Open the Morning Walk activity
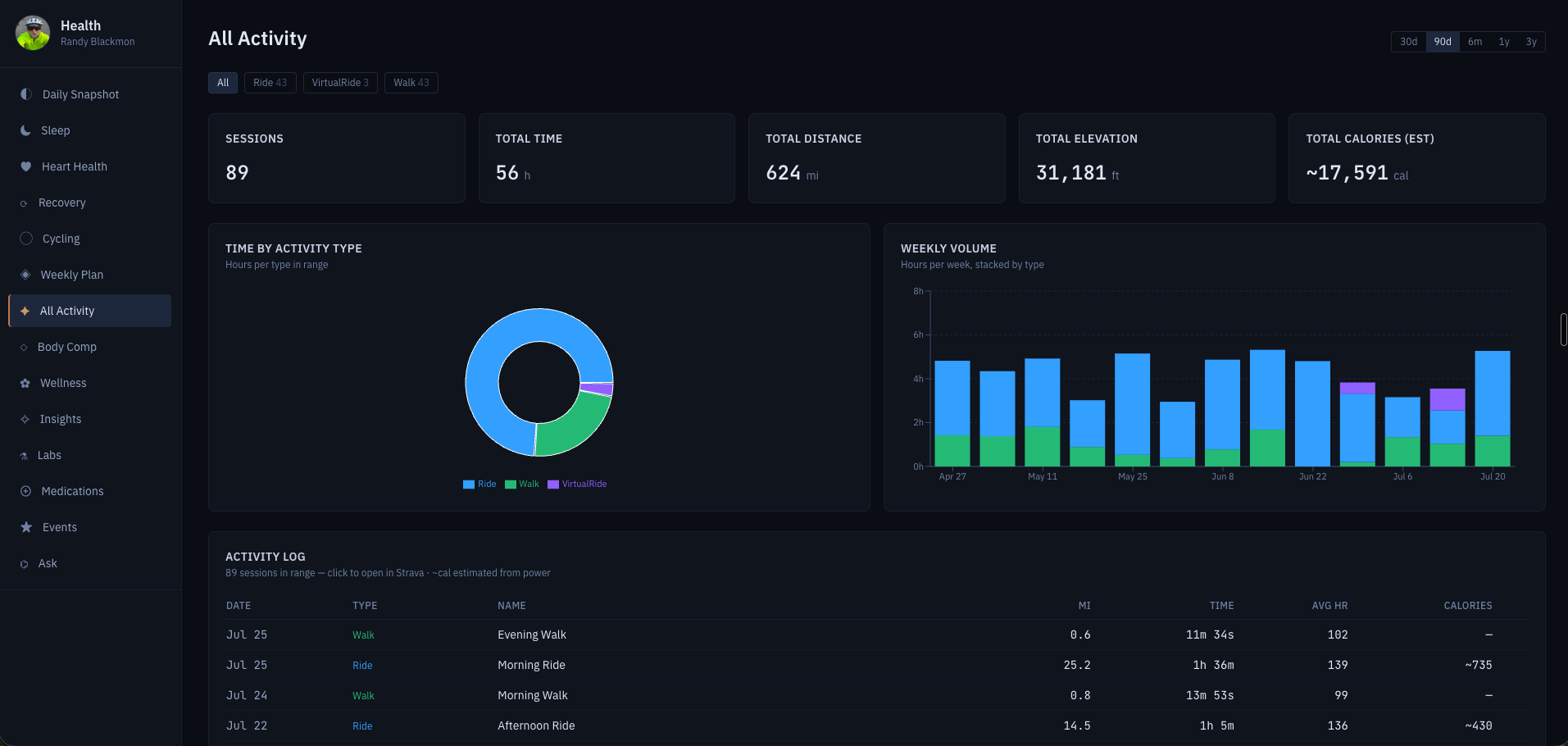1568x746 pixels. [876, 695]
